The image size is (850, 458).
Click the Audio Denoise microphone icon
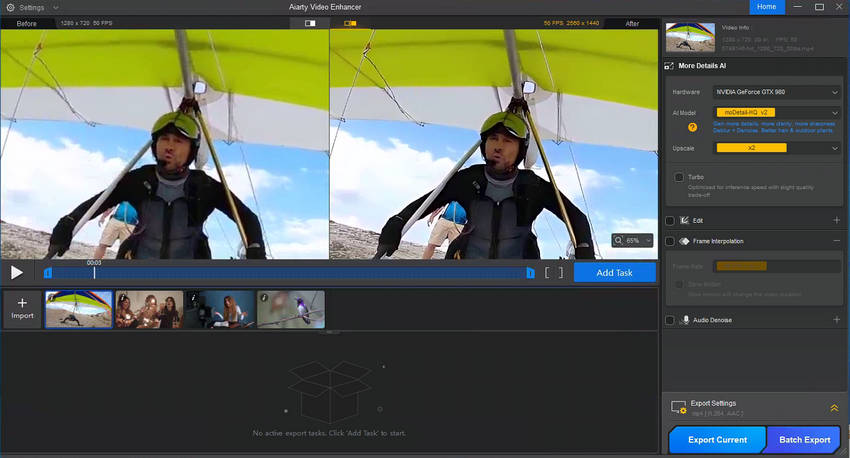685,320
